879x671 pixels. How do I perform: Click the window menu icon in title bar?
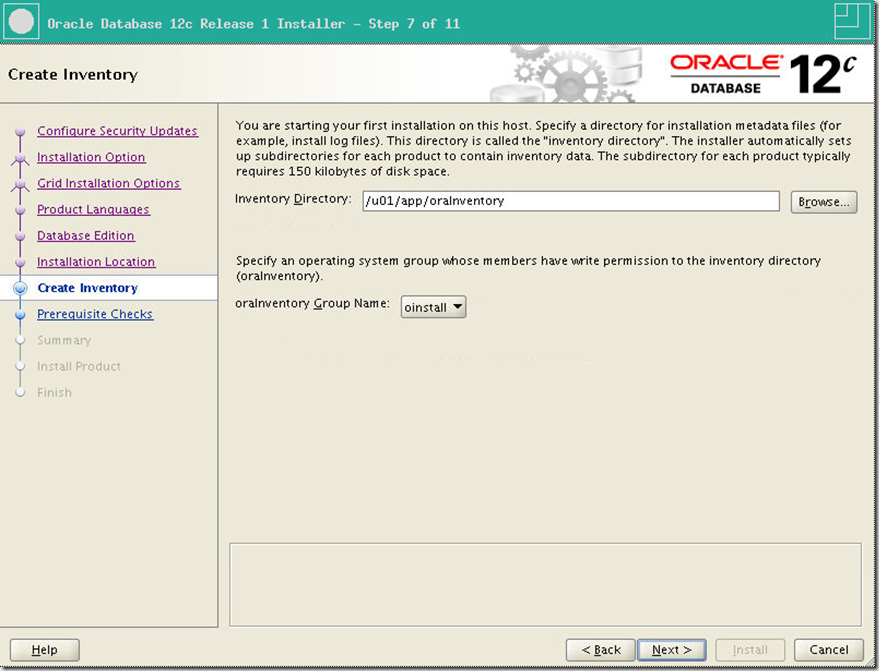[x=21, y=22]
